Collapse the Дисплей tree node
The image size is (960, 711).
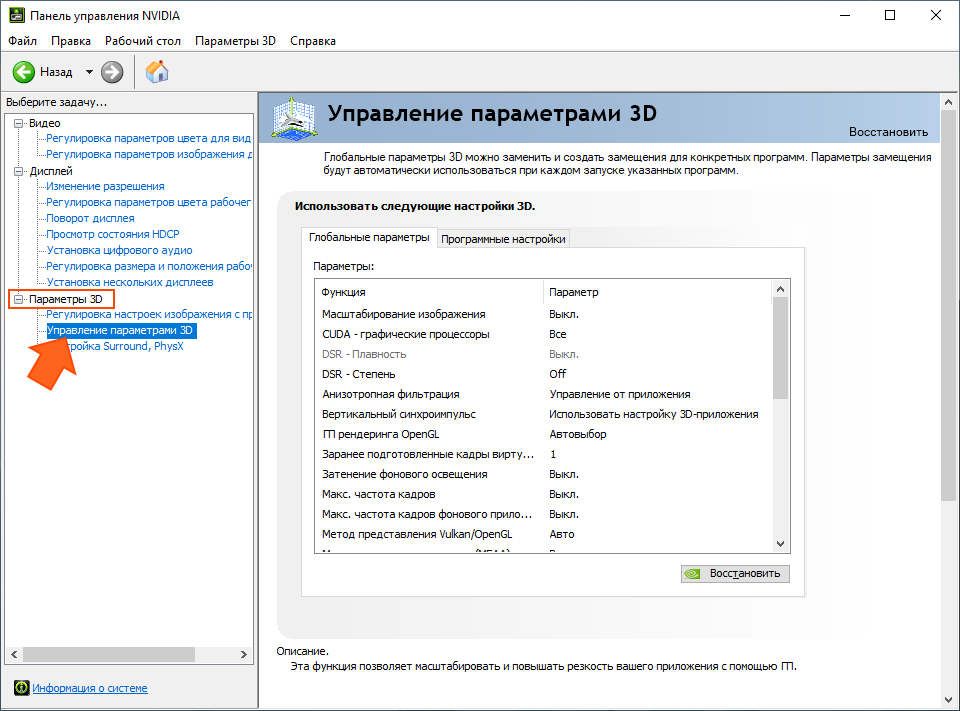pos(18,171)
